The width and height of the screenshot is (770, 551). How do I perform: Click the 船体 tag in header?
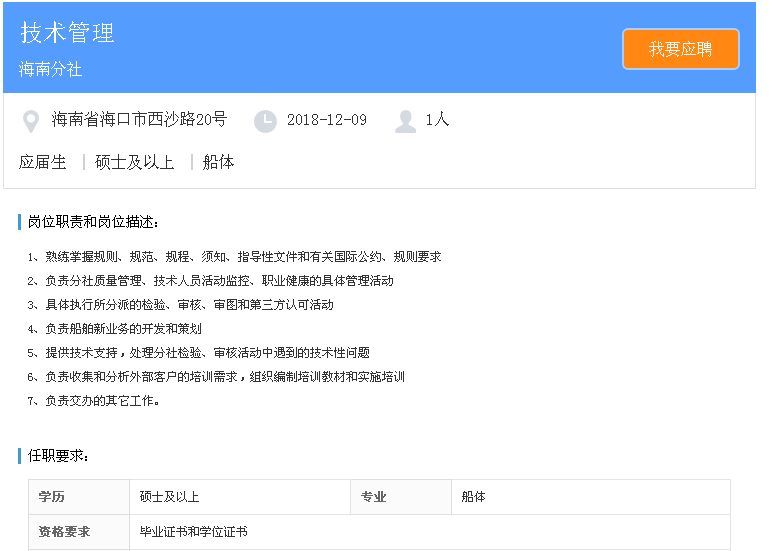coord(219,162)
